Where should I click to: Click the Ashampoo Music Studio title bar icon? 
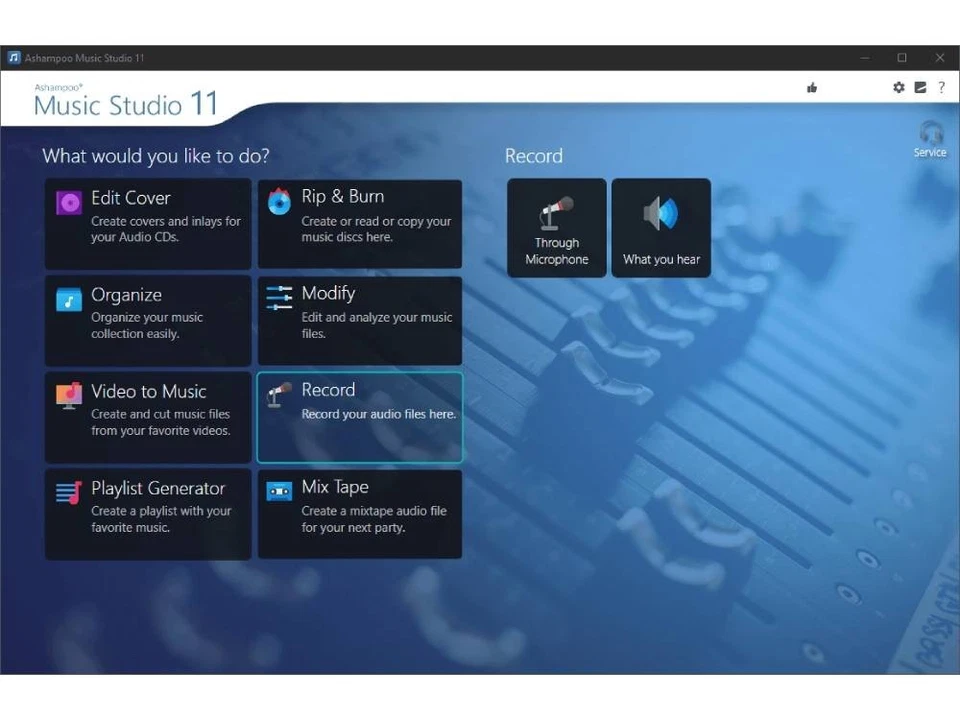13,58
